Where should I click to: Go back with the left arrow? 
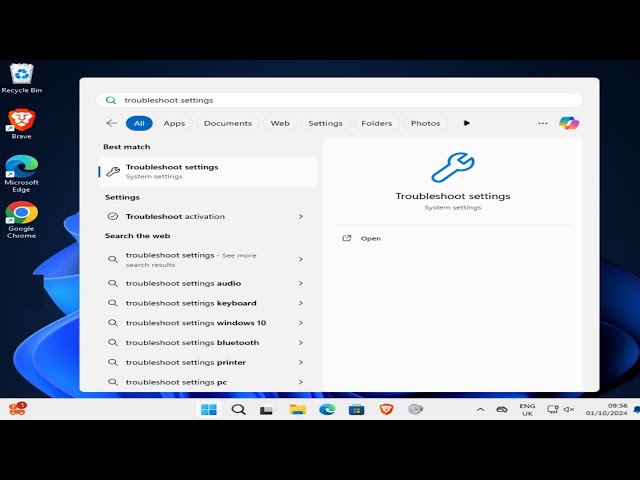[111, 123]
